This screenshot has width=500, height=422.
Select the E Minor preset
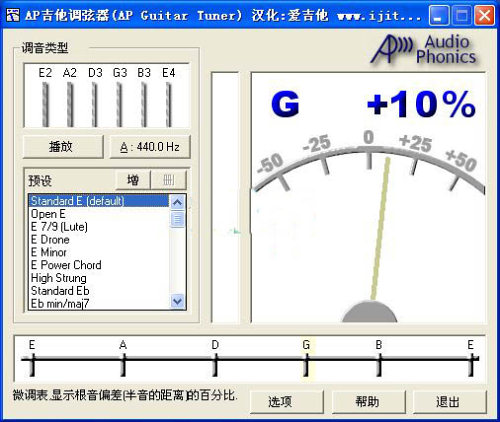tap(99, 252)
